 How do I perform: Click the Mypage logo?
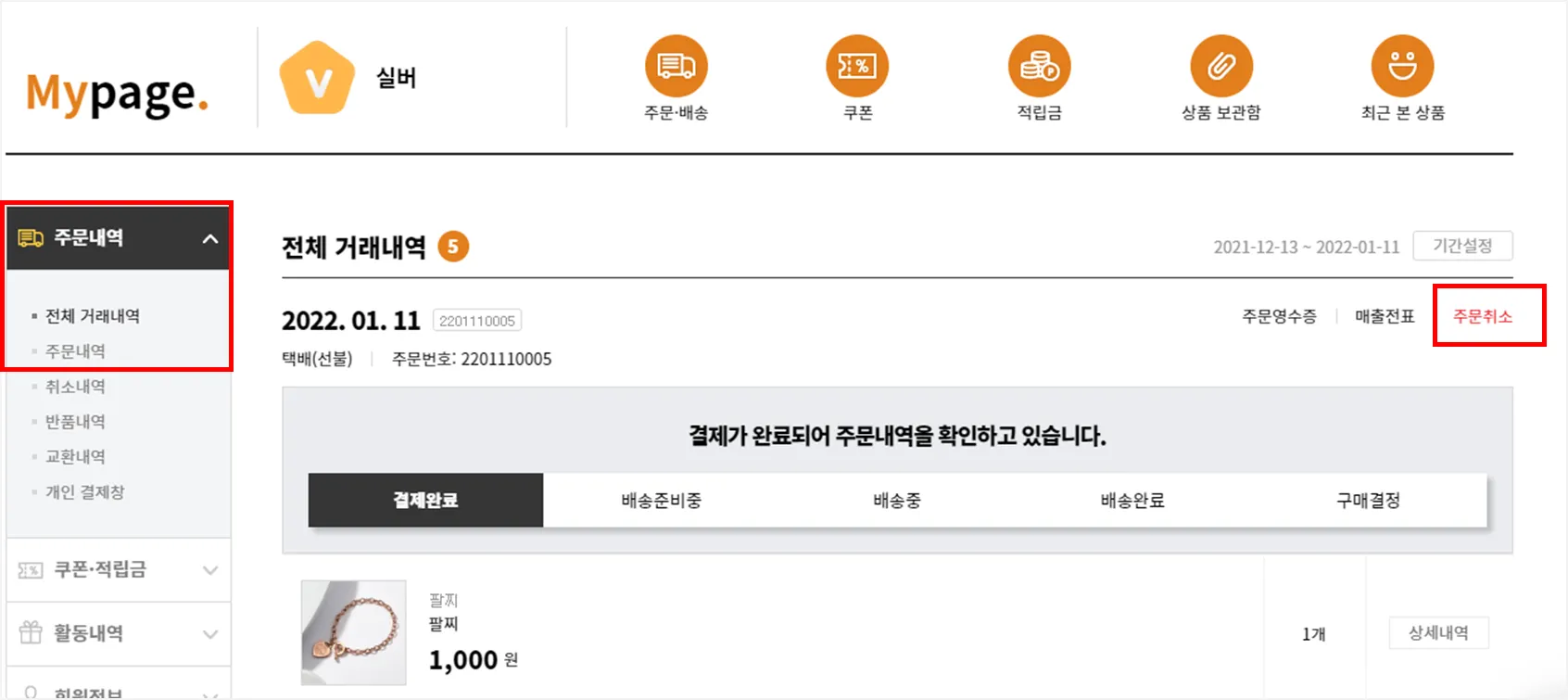coord(118,94)
